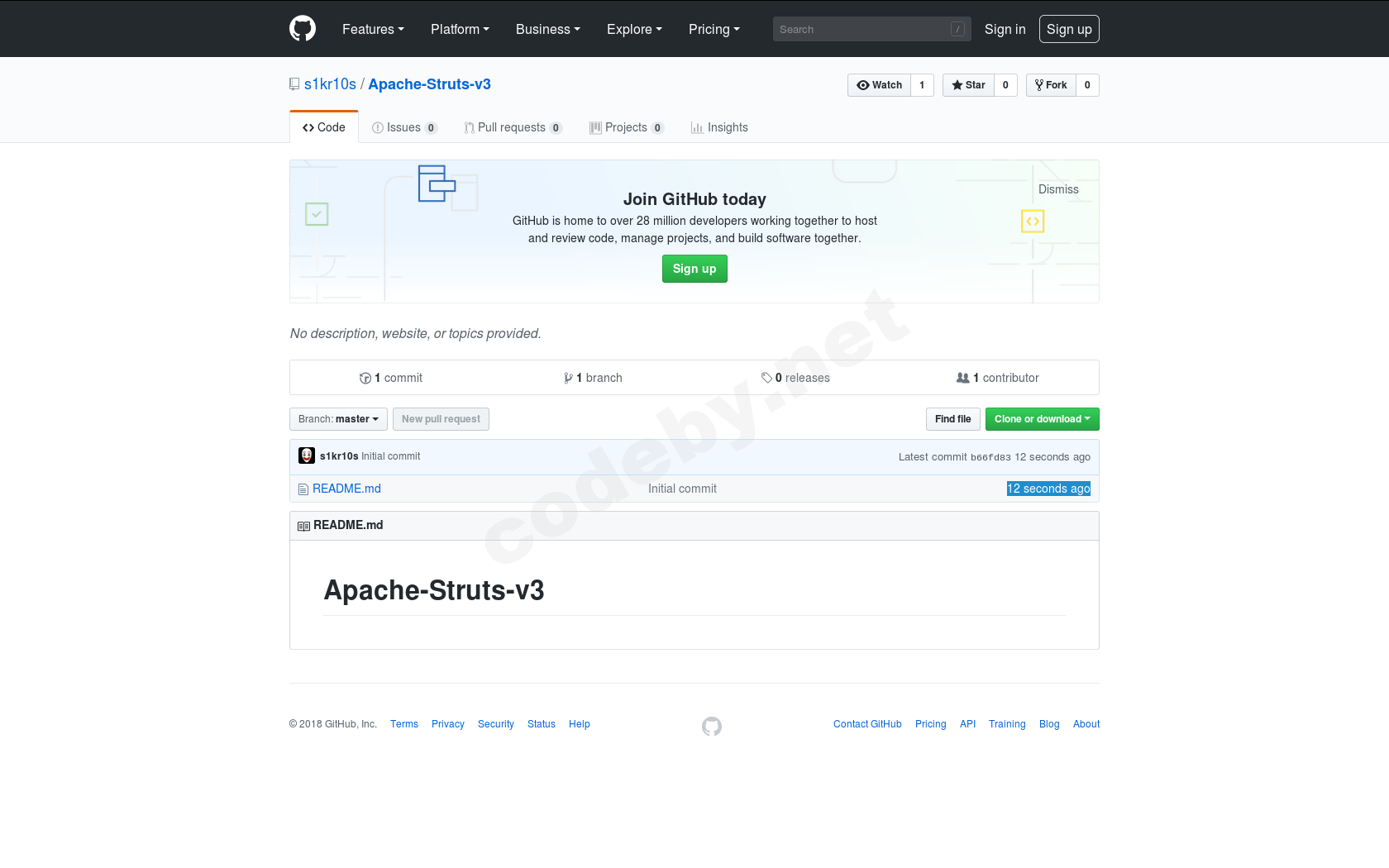Click the eye icon on the Watch button
The width and height of the screenshot is (1389, 868).
point(862,84)
